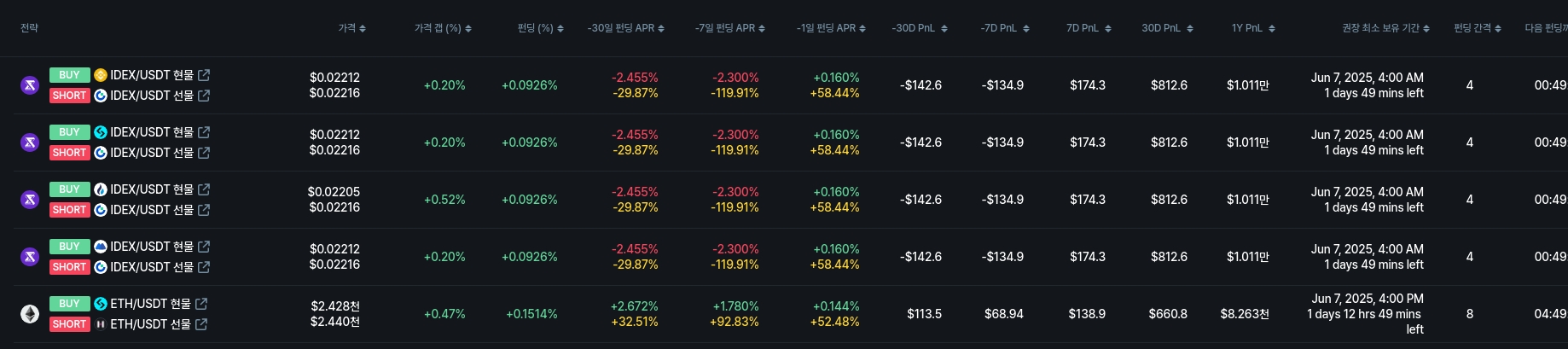Click the 전략 column header
The height and width of the screenshot is (349, 1568).
coord(30,28)
